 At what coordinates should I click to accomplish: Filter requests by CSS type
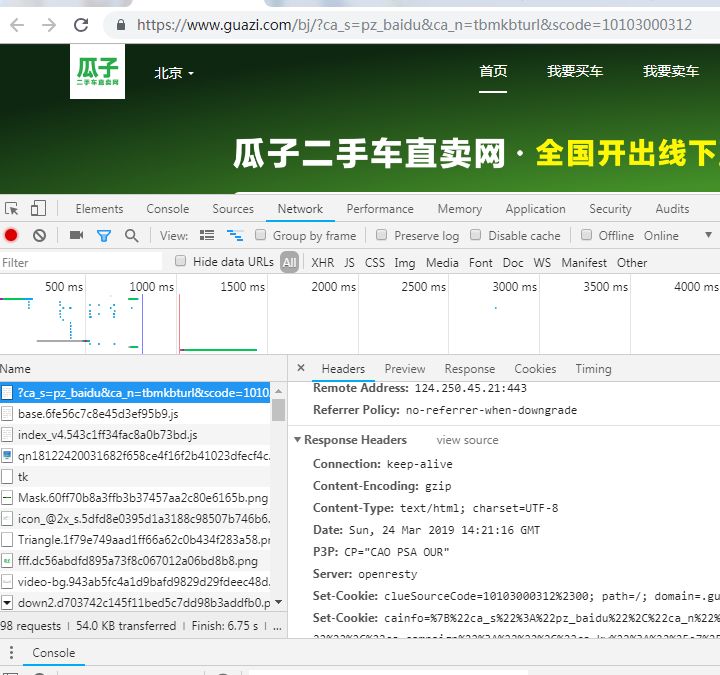pos(375,263)
